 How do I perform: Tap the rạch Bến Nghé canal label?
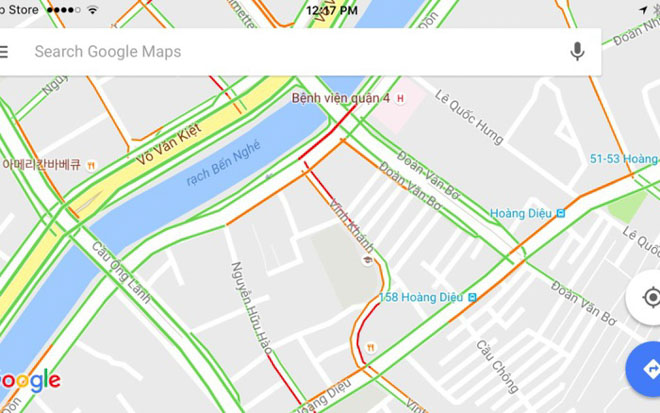[223, 163]
